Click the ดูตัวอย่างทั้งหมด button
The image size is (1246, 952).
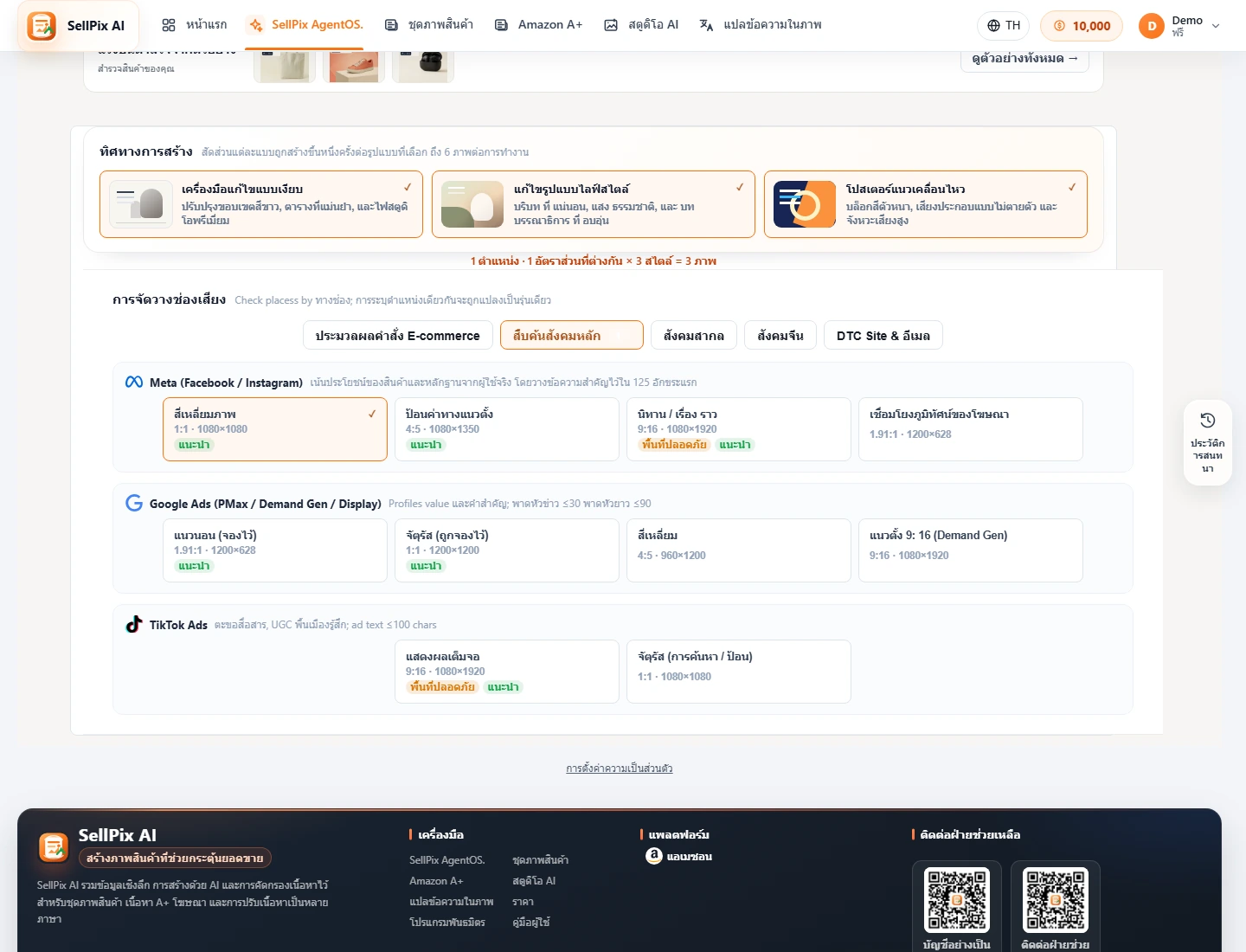(1024, 59)
